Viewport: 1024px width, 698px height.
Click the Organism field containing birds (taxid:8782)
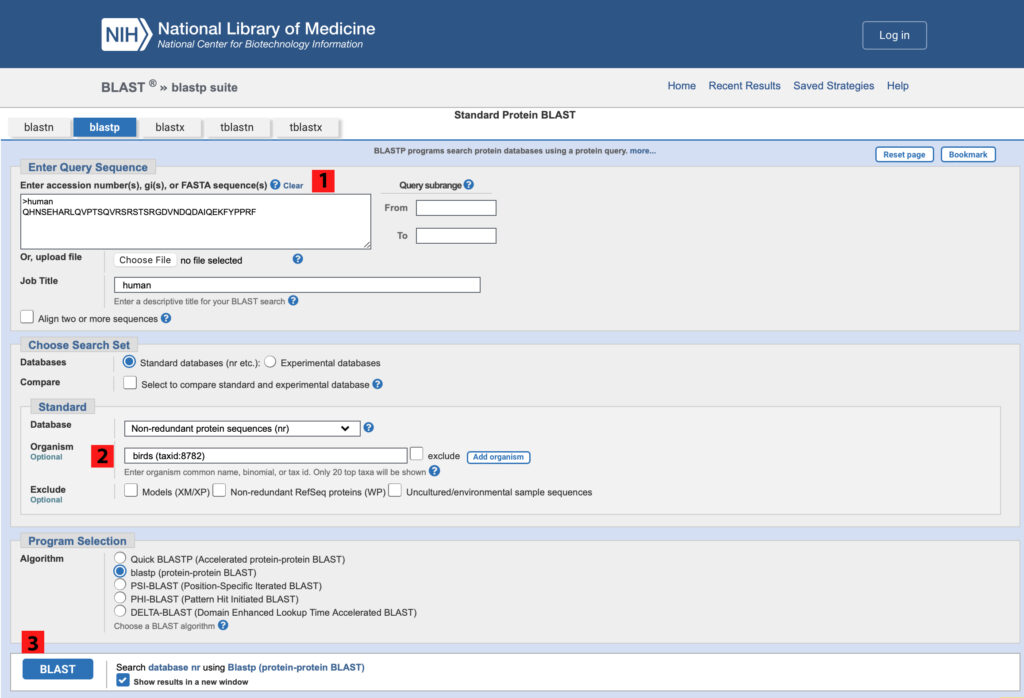(266, 456)
